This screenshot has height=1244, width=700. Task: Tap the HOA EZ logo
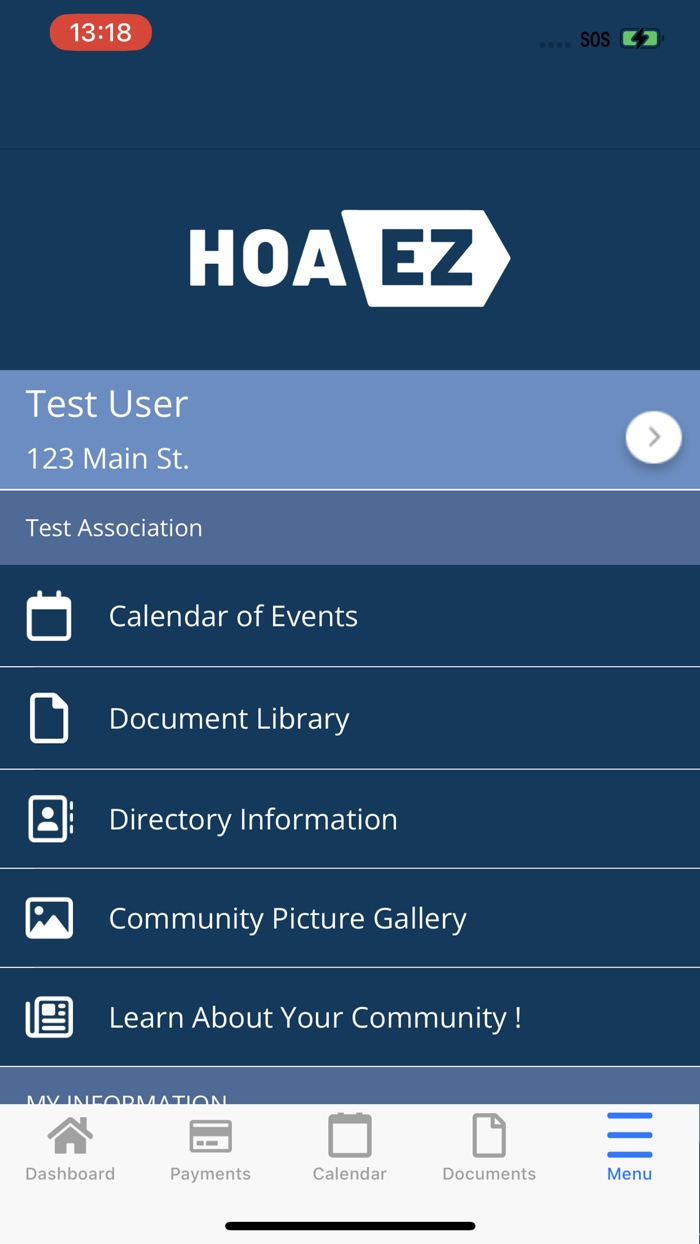click(349, 258)
